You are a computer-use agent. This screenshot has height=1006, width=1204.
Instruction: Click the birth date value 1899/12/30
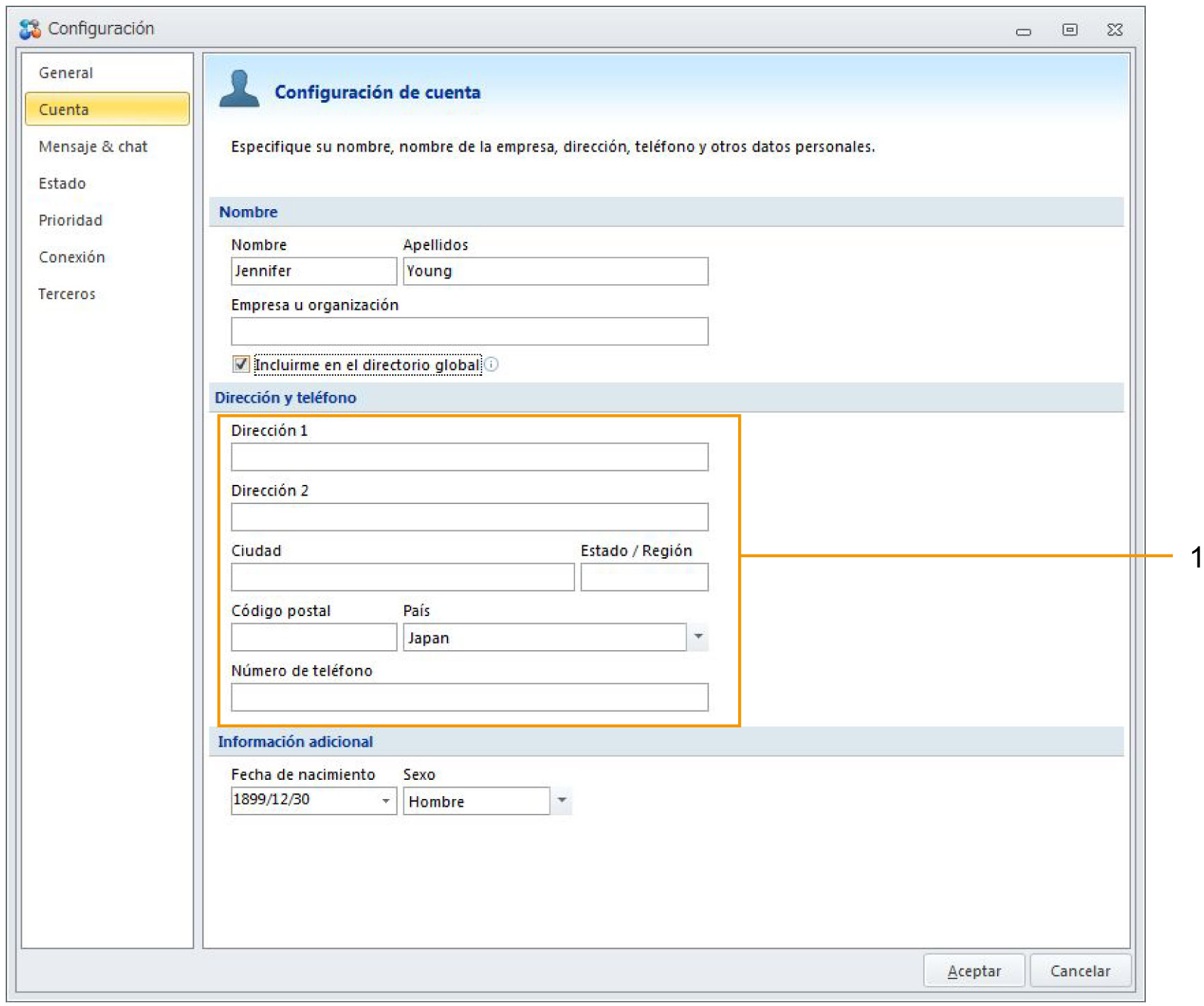(272, 799)
